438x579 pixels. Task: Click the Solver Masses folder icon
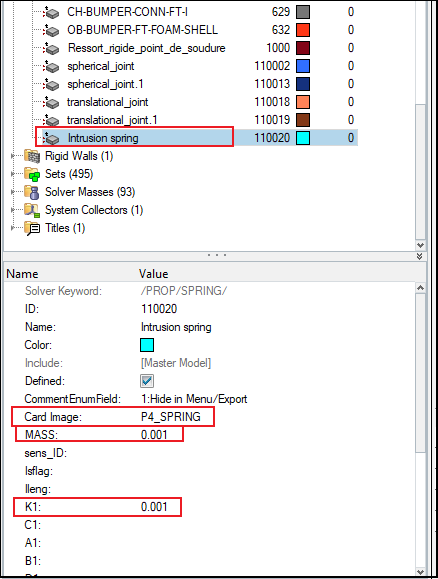click(32, 192)
